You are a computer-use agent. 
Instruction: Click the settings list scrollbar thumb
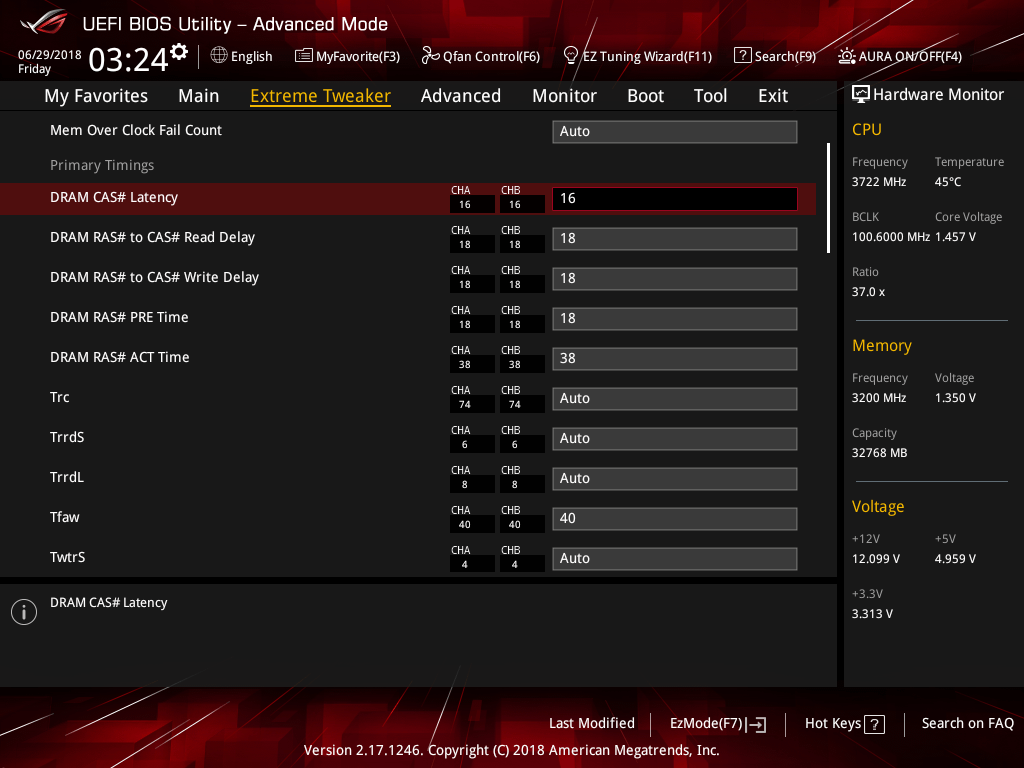(828, 198)
